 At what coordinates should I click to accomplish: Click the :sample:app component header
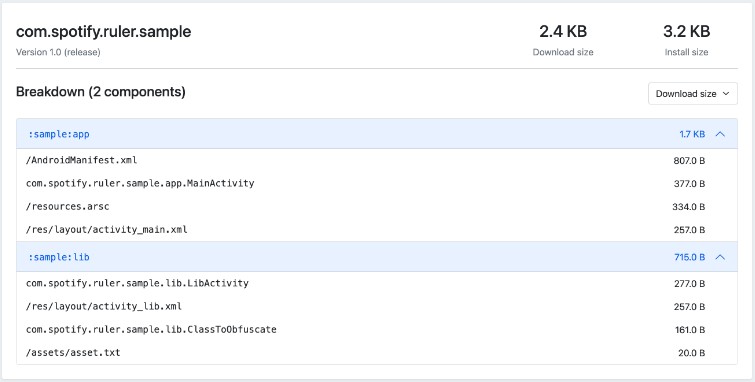click(x=377, y=134)
